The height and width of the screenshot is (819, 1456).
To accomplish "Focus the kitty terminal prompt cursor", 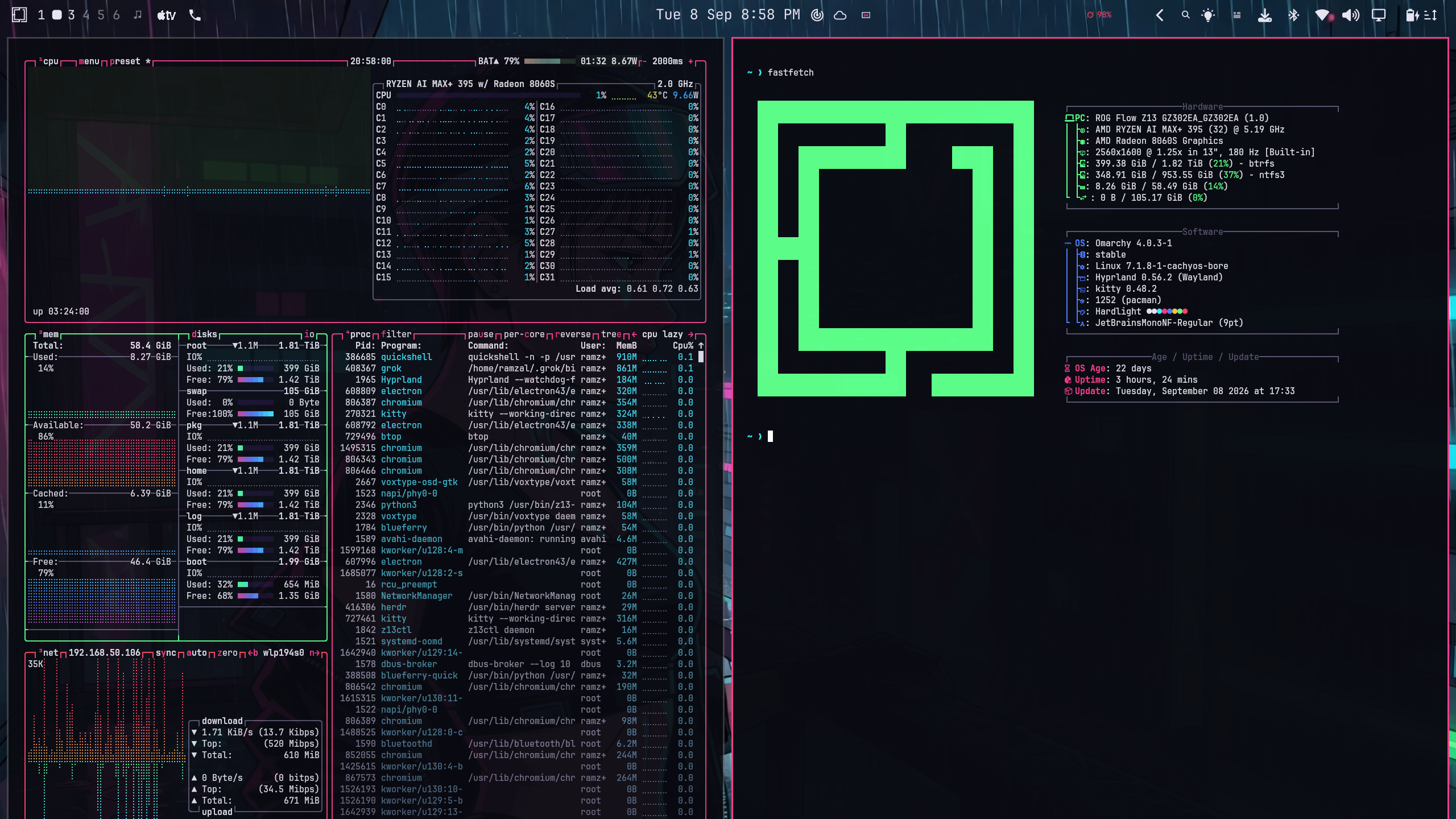I will (770, 436).
